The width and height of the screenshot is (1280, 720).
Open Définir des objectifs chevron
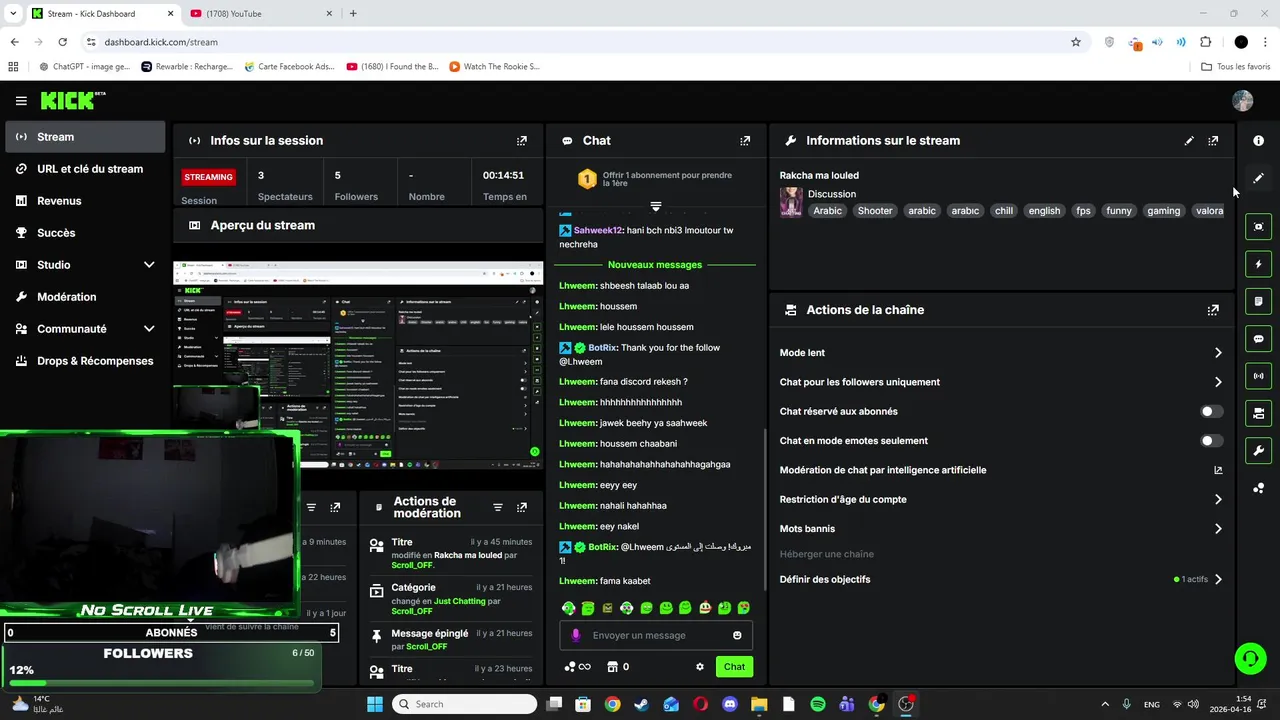(x=1218, y=580)
